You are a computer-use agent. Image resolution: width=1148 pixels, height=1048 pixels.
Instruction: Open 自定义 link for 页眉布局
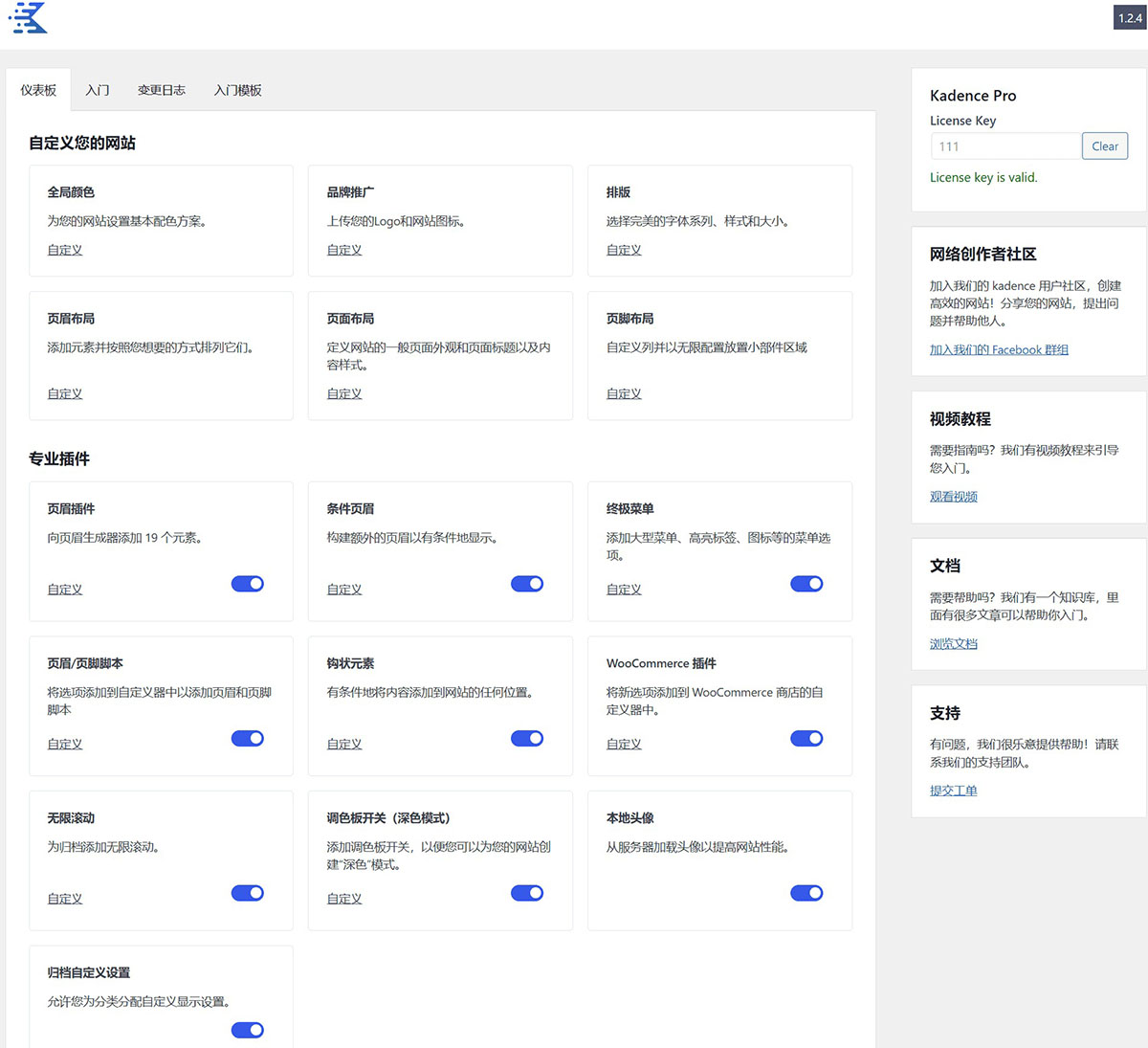(65, 393)
